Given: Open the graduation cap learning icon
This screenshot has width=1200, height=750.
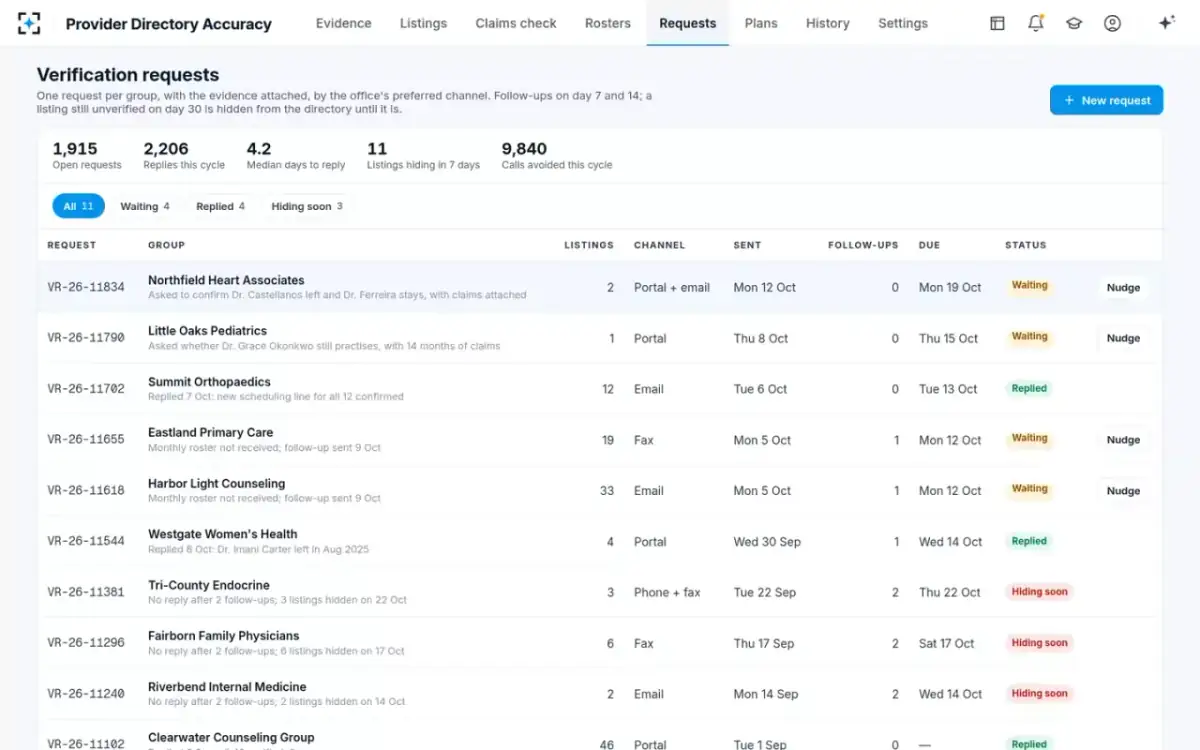Looking at the screenshot, I should (x=1074, y=23).
